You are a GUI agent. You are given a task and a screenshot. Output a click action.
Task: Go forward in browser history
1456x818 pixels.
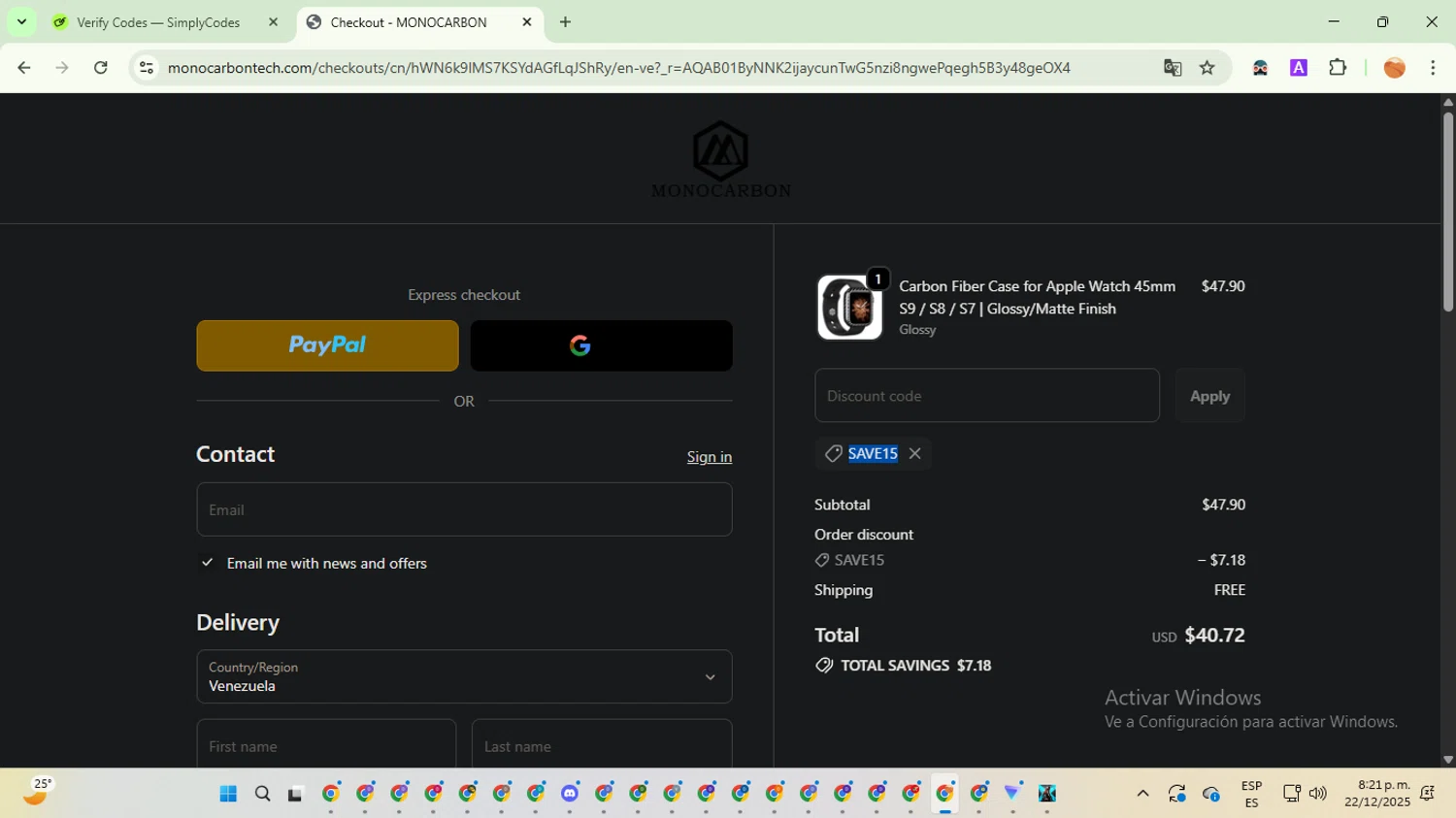62,68
